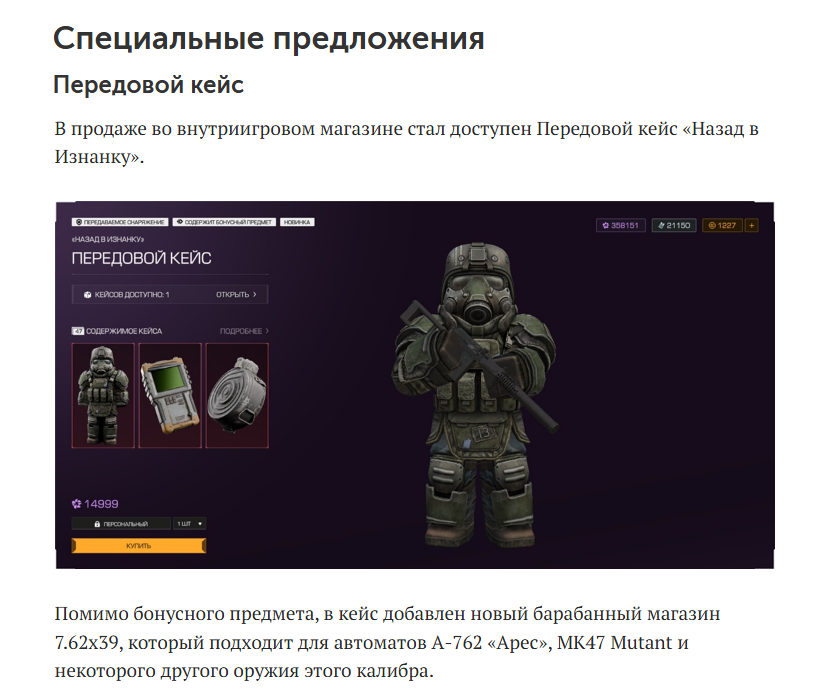The width and height of the screenshot is (822, 692).
Task: Open the 1 ШТ quantity dropdown
Action: point(189,524)
